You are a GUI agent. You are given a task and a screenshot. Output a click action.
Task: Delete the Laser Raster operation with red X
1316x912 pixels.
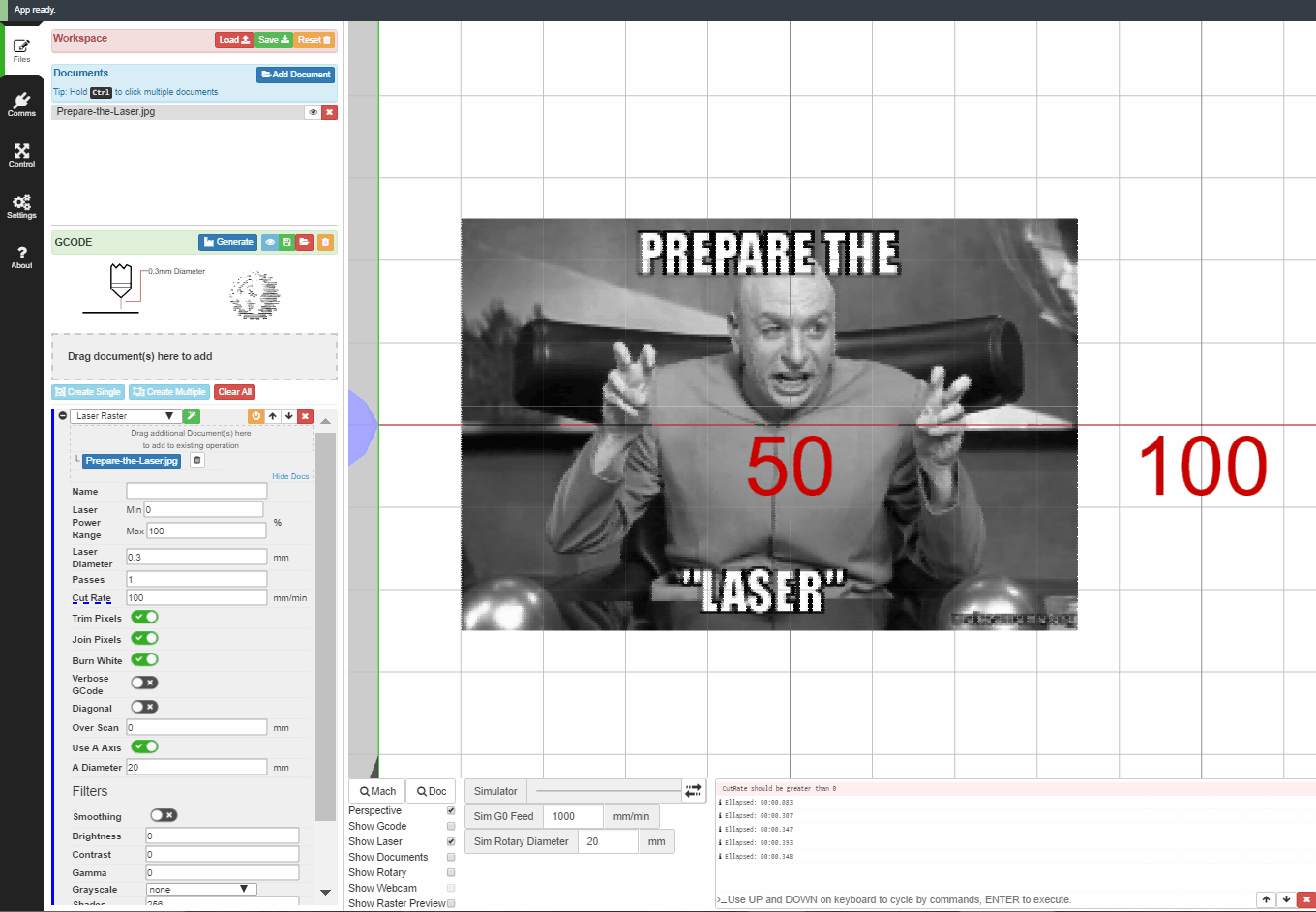point(305,416)
